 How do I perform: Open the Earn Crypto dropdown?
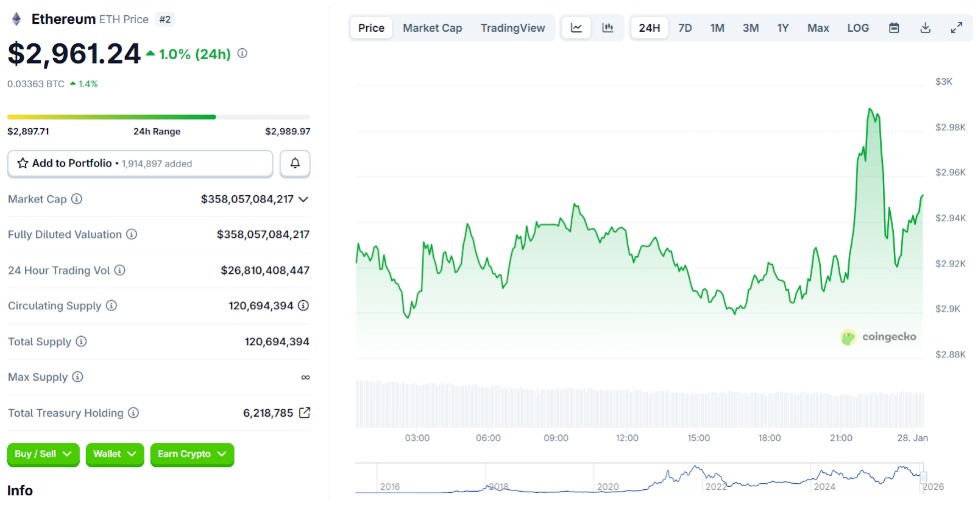pyautogui.click(x=192, y=454)
